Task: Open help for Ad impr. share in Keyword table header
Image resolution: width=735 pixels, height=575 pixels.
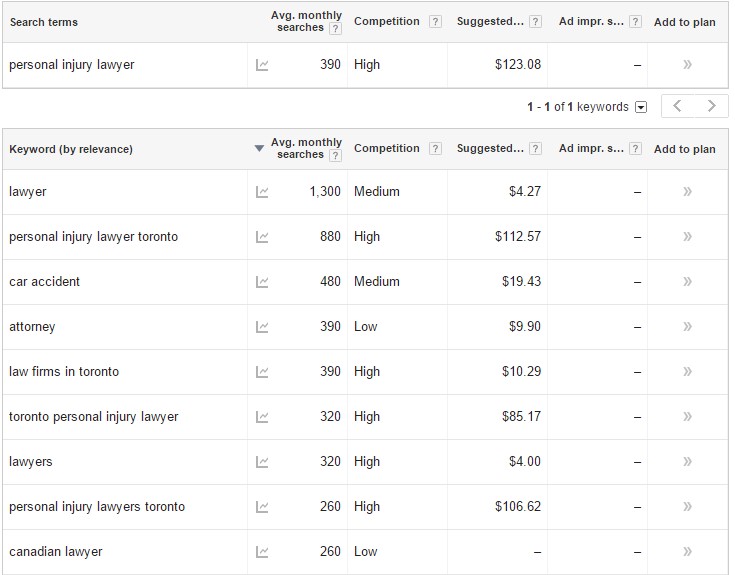Action: click(636, 149)
